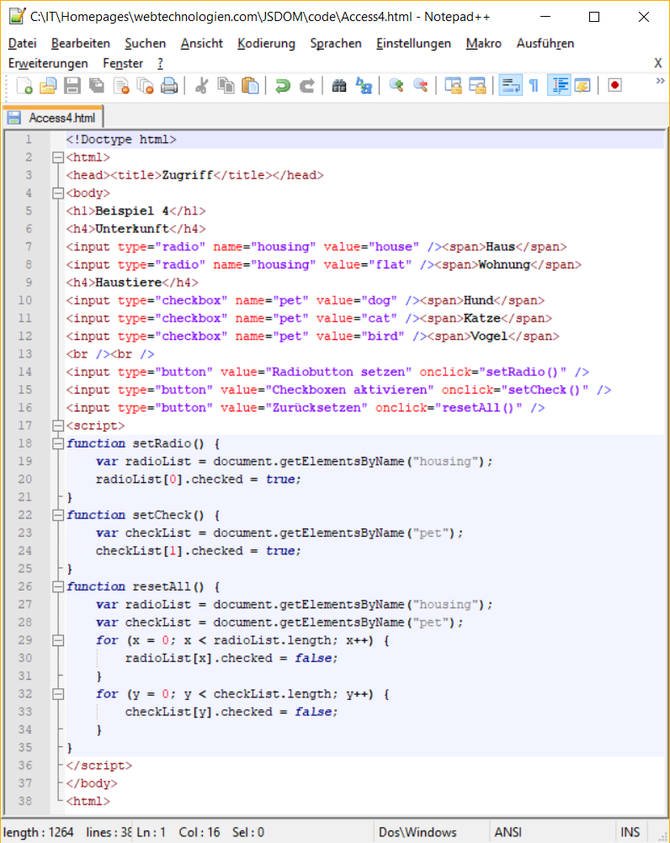This screenshot has width=670, height=843.
Task: Zoom in with the magnifier plus icon
Action: (x=396, y=85)
